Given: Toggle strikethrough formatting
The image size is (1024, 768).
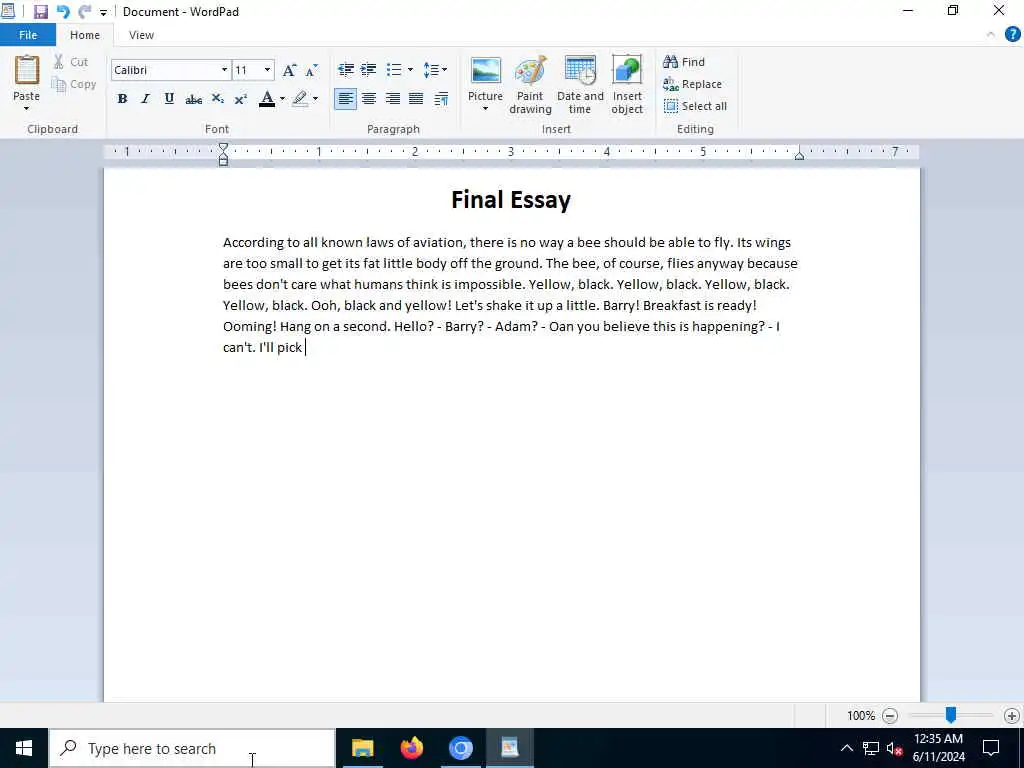Looking at the screenshot, I should coord(193,99).
